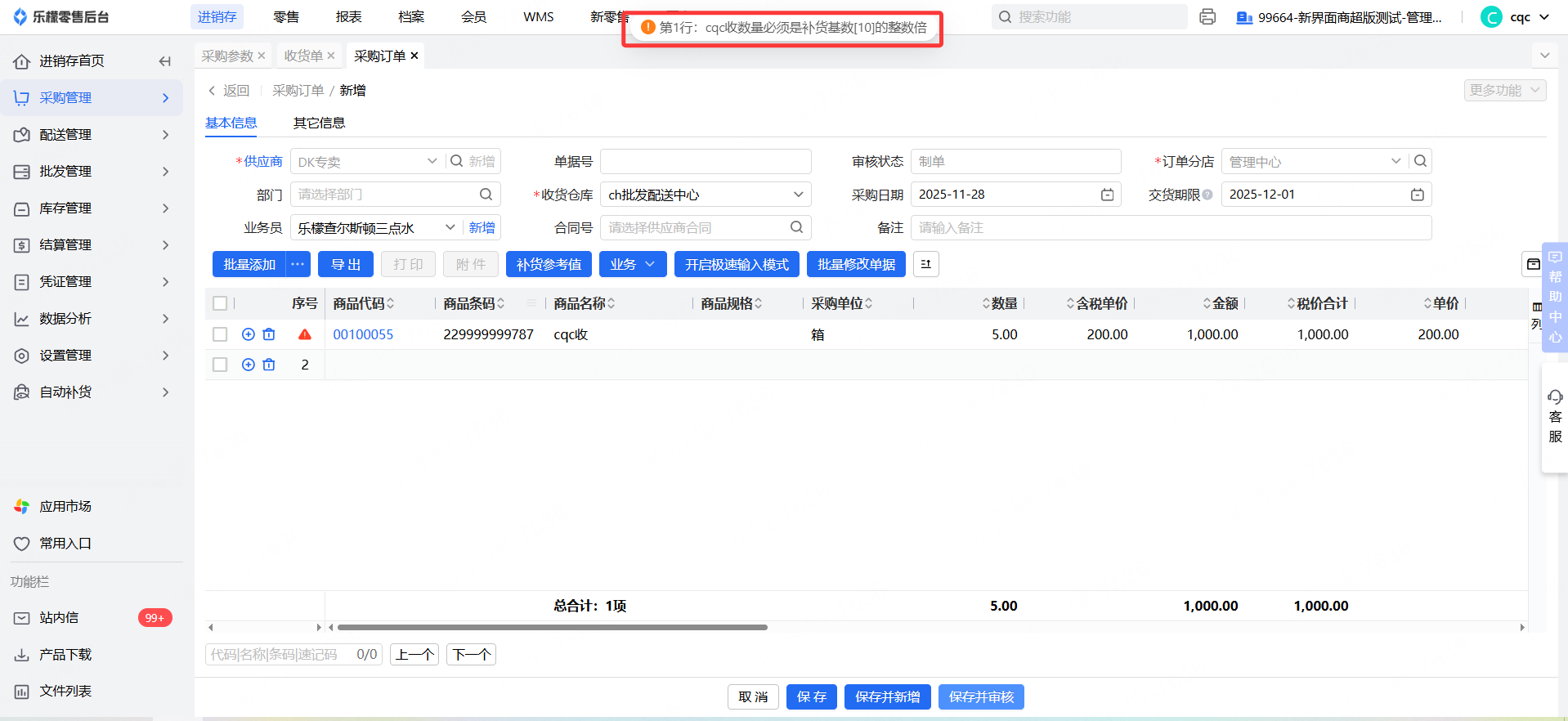Image resolution: width=1568 pixels, height=721 pixels.
Task: Open the 更多功能 dropdown
Action: pos(1504,90)
